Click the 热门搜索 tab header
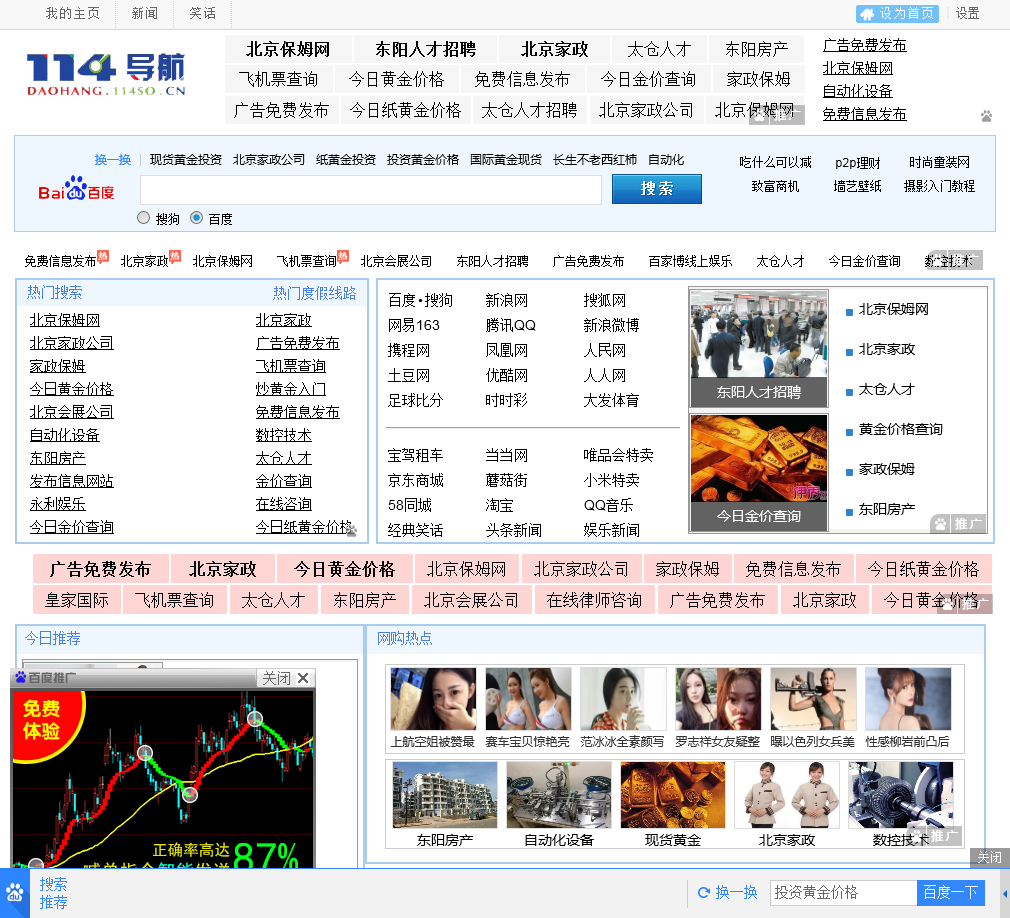 [55, 293]
